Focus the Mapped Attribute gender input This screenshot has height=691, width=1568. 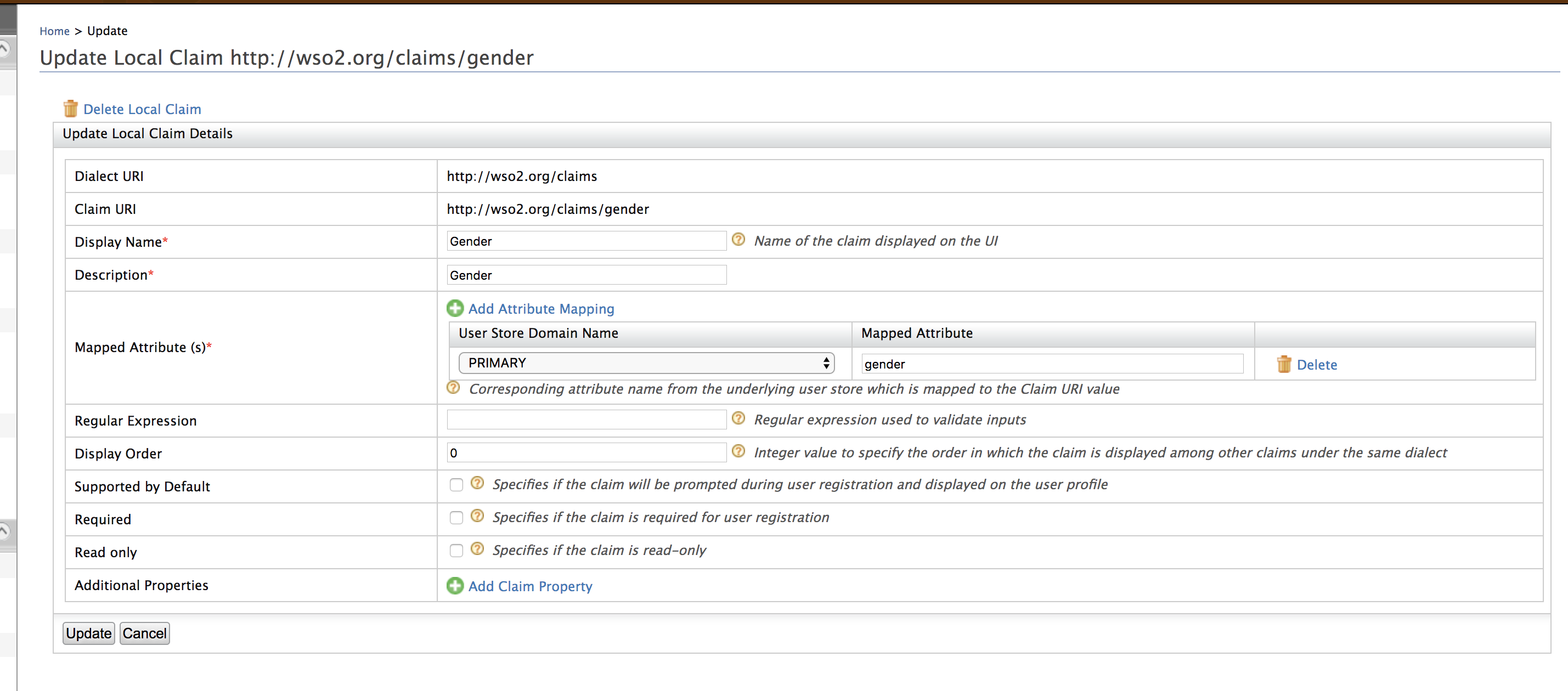pyautogui.click(x=1052, y=364)
